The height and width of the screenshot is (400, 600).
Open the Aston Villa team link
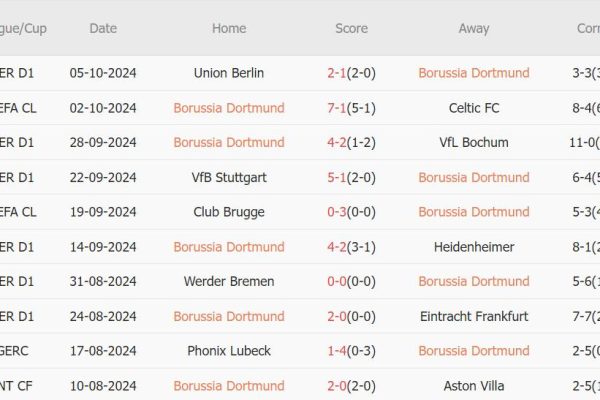pos(474,385)
